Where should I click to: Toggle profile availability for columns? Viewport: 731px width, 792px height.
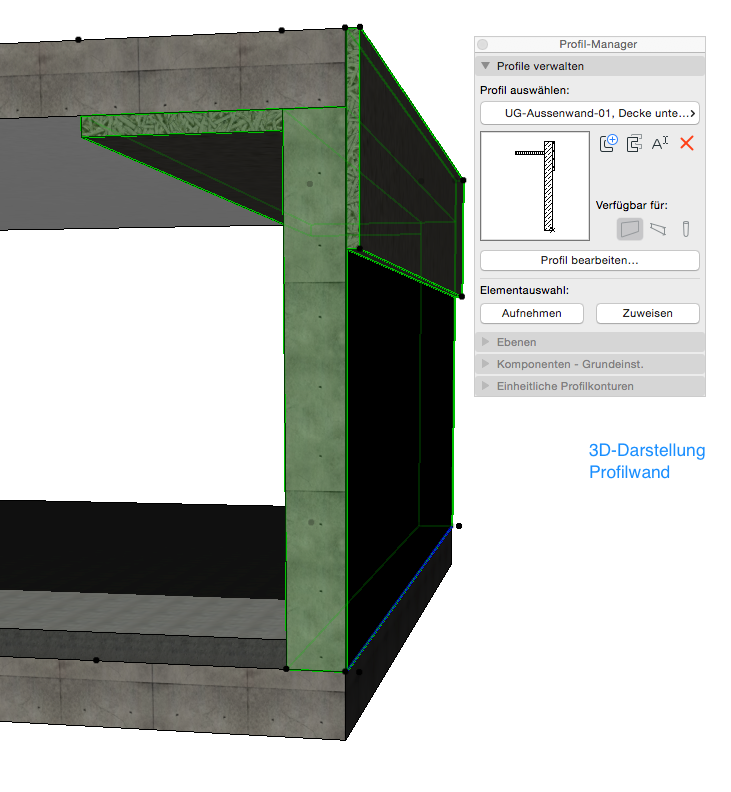click(x=686, y=229)
